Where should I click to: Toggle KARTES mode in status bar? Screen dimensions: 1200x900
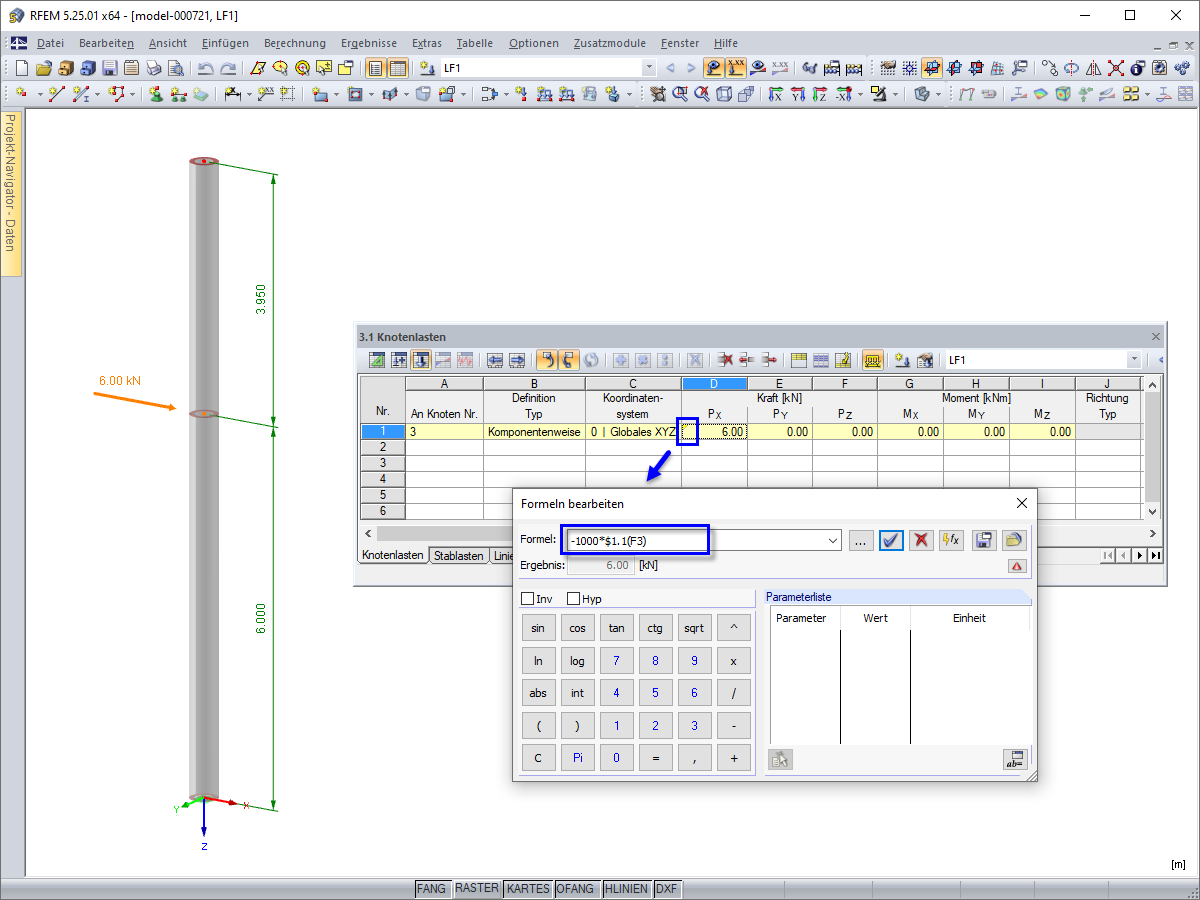pos(528,888)
